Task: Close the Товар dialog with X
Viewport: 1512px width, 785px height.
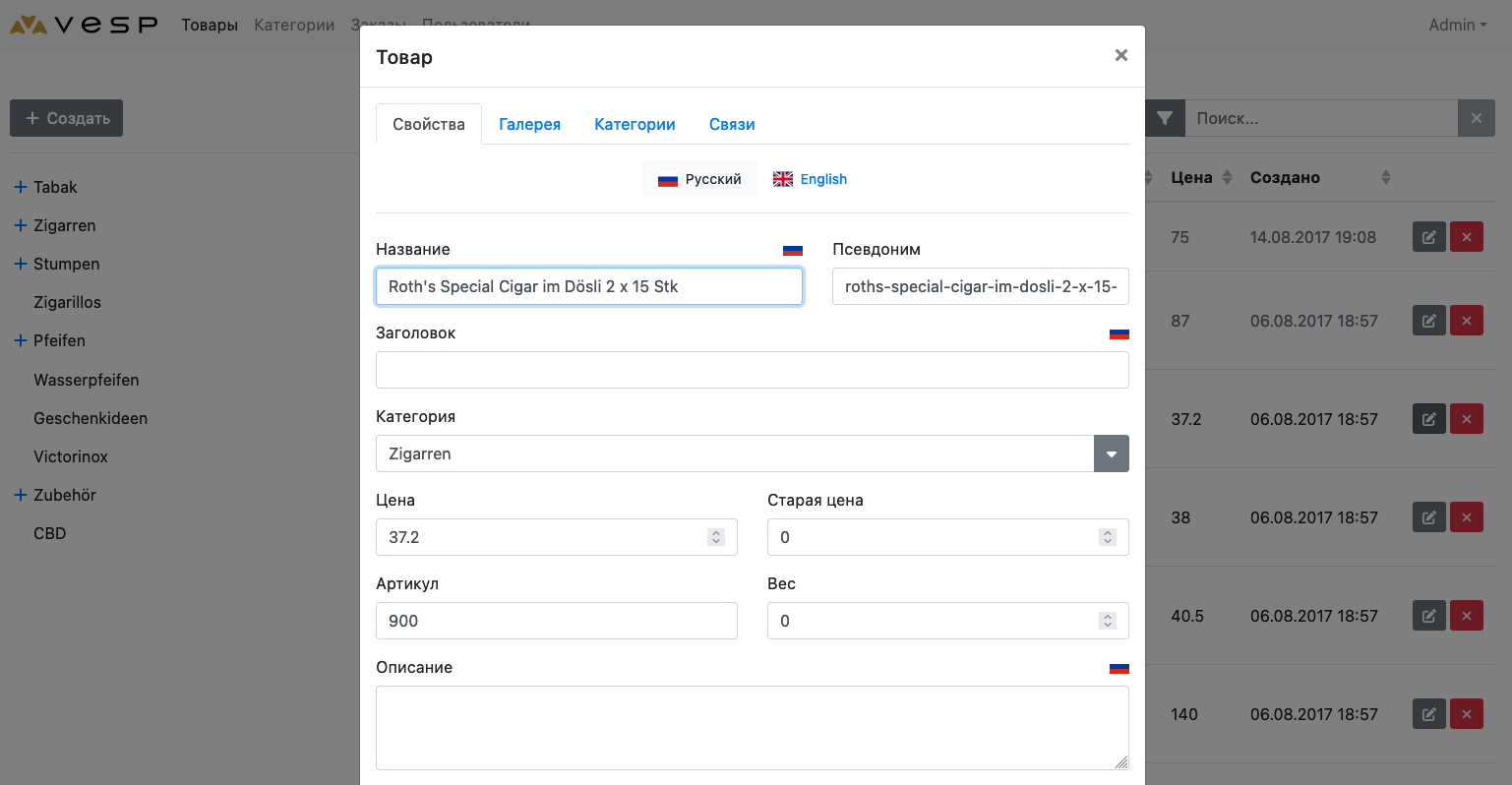Action: tap(1120, 56)
